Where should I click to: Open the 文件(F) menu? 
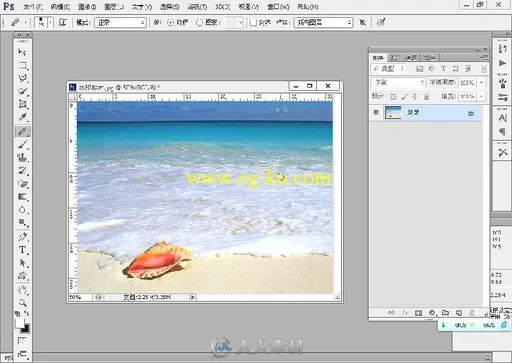pos(34,7)
